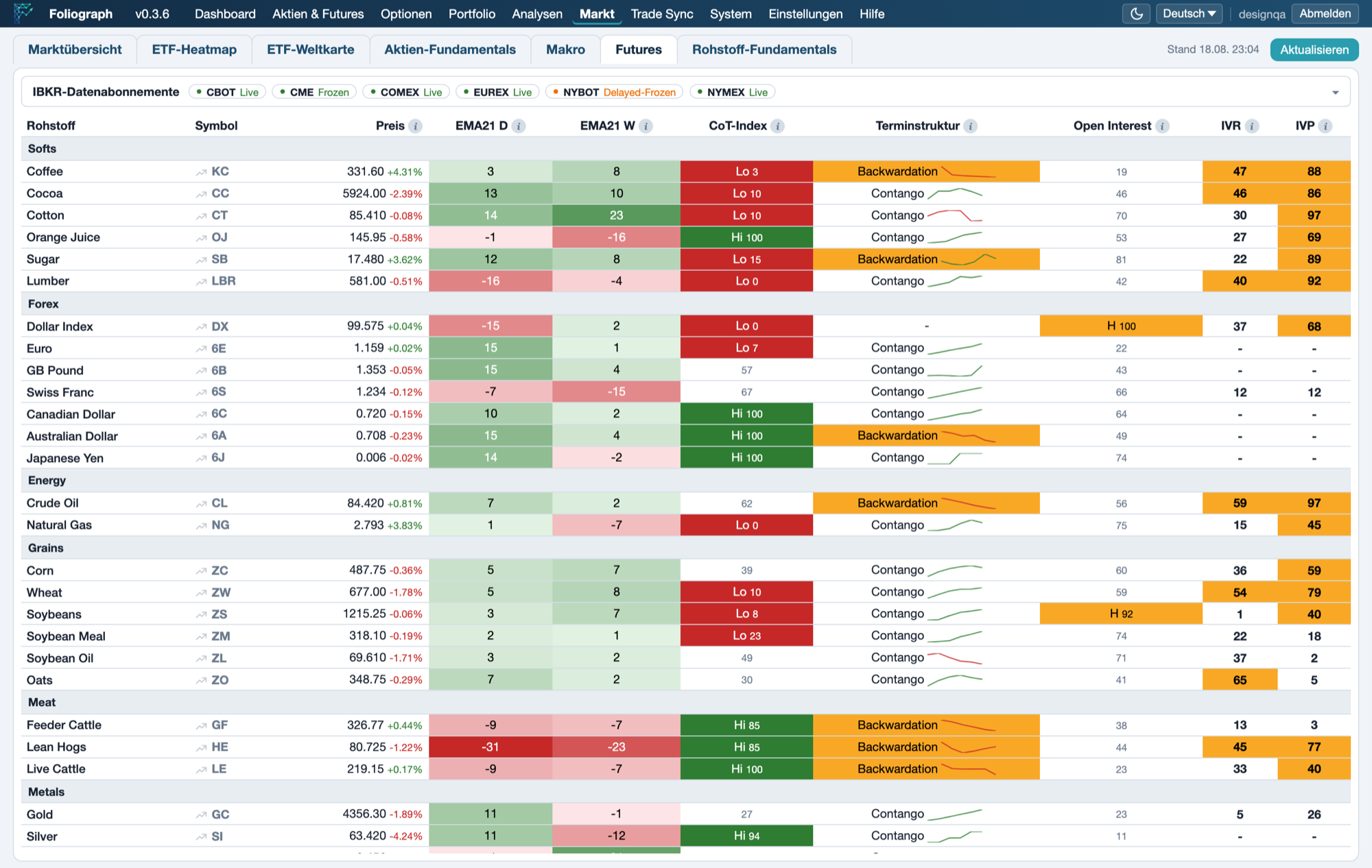The height and width of the screenshot is (868, 1372).
Task: Click the CBOT Live subscription badge
Action: 228,93
